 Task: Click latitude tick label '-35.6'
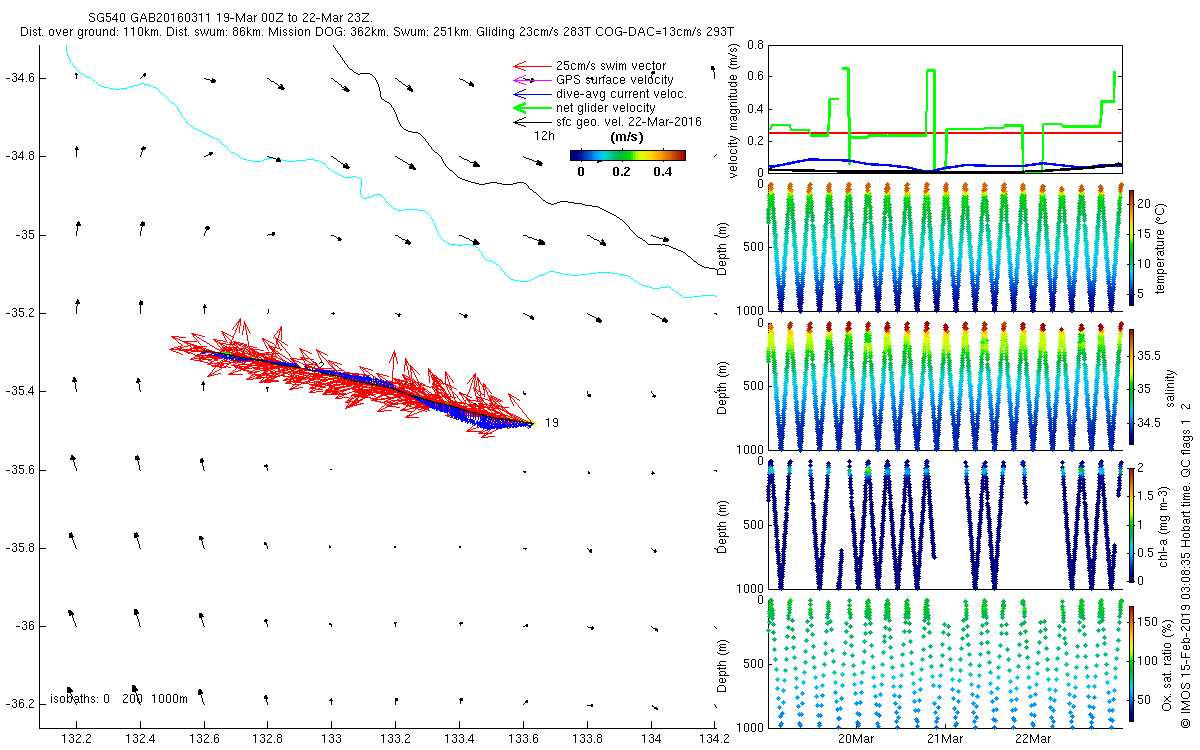pos(19,469)
